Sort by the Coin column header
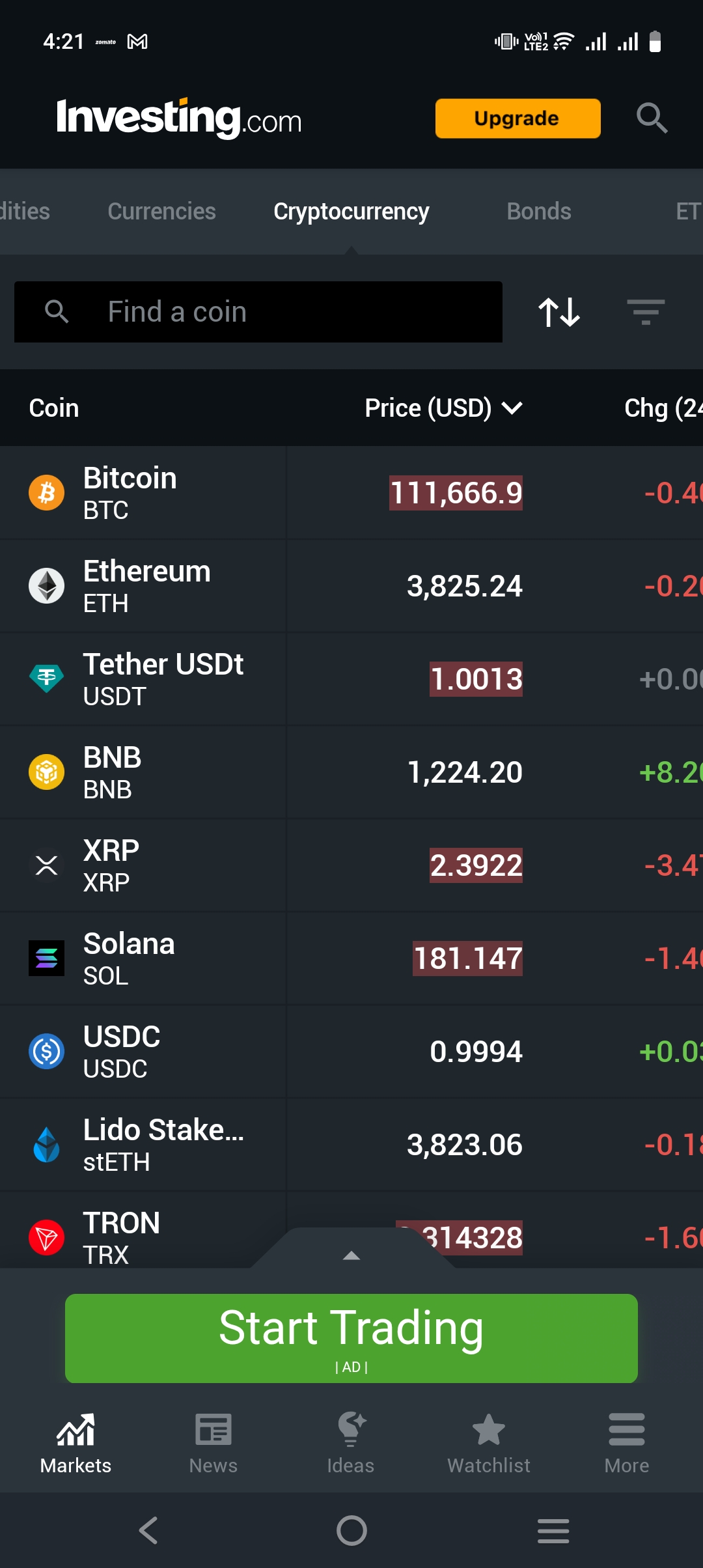 coord(54,408)
